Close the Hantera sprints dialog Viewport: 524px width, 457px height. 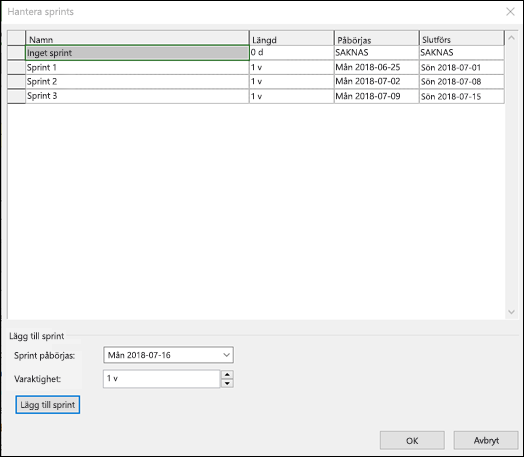(x=510, y=12)
